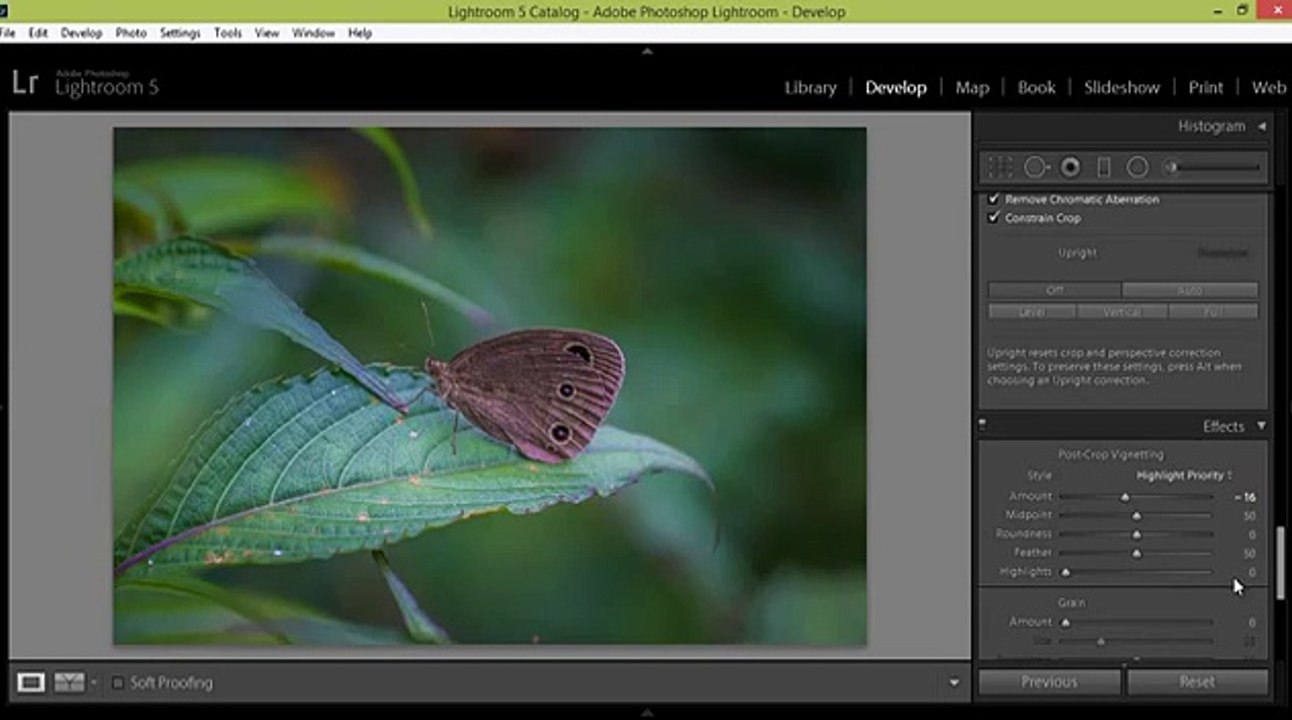
Task: Switch to the Web module
Action: click(x=1269, y=87)
